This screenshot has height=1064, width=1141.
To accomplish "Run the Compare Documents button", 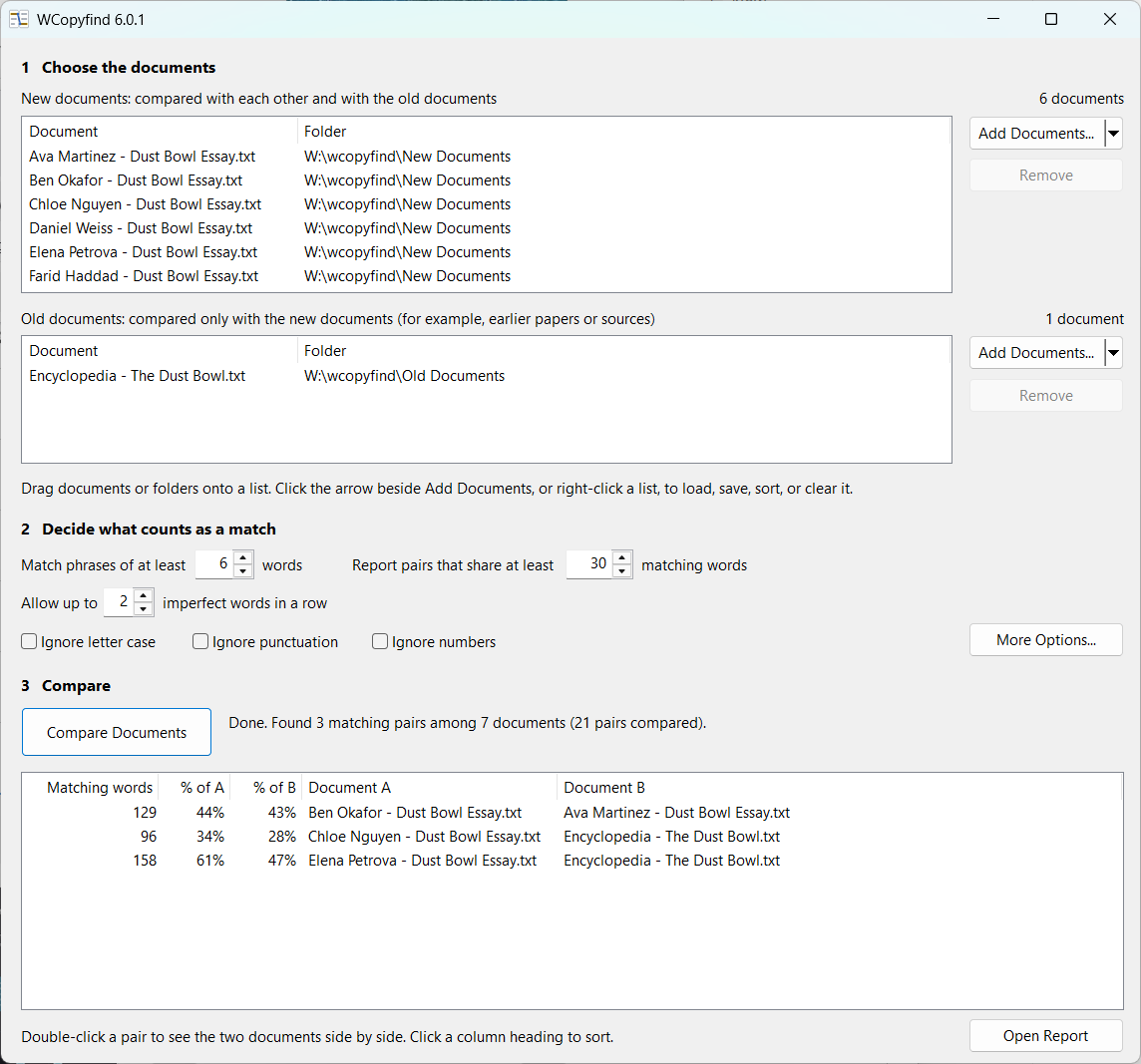I will click(x=117, y=732).
